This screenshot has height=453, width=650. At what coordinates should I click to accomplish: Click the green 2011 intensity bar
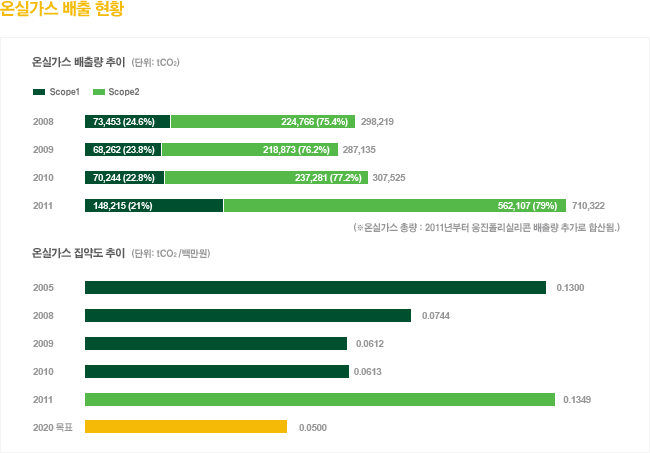point(320,400)
